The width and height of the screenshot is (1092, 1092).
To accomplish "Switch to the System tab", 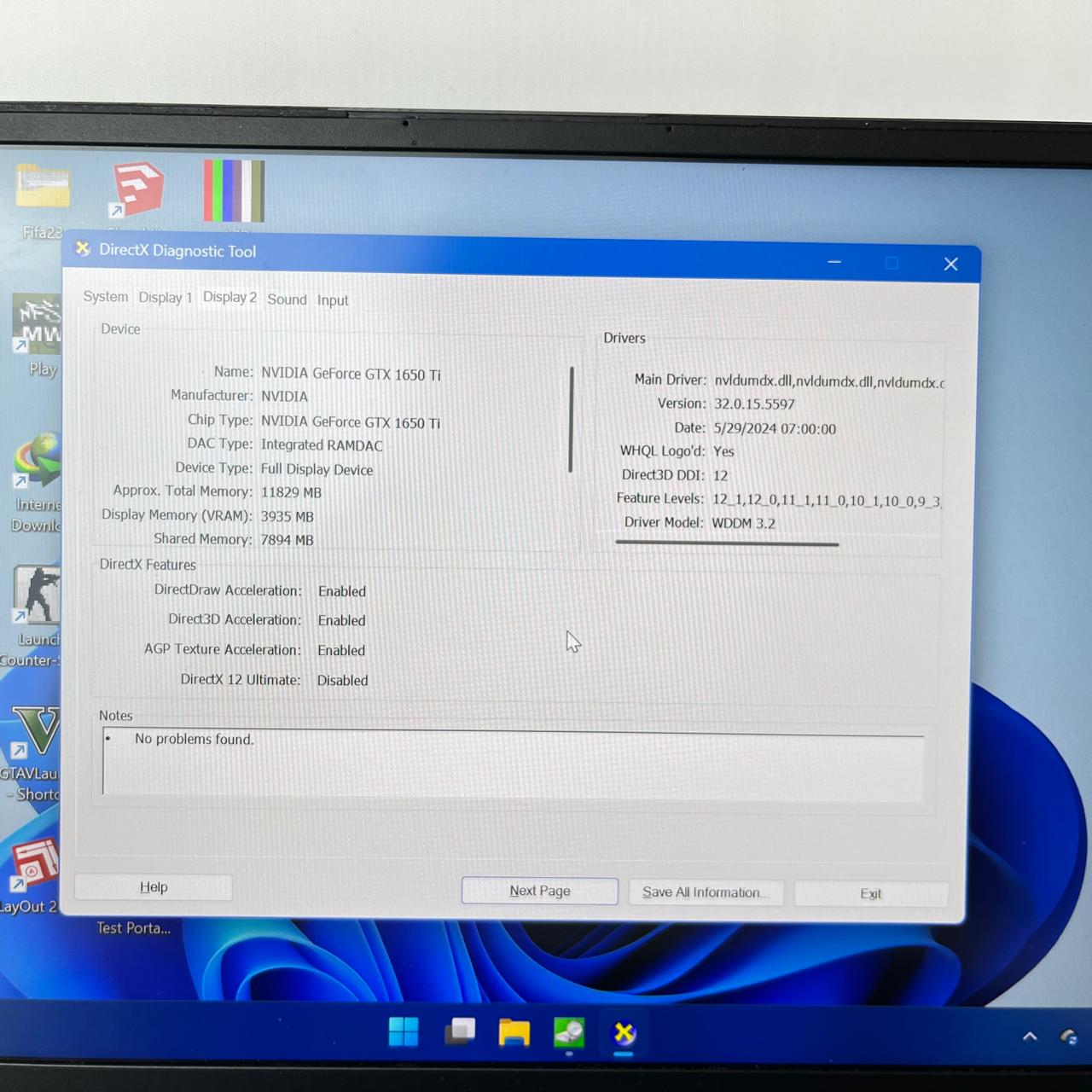I will (x=106, y=296).
